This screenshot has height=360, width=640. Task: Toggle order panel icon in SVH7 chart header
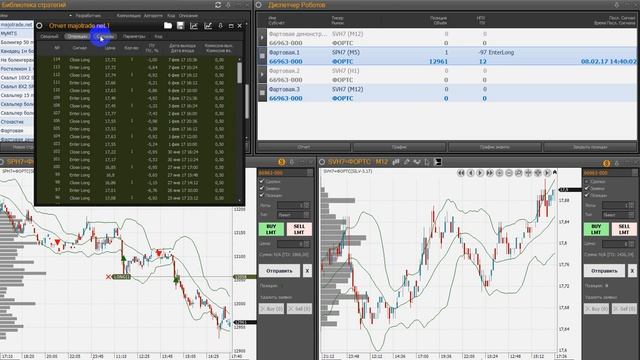[438, 162]
